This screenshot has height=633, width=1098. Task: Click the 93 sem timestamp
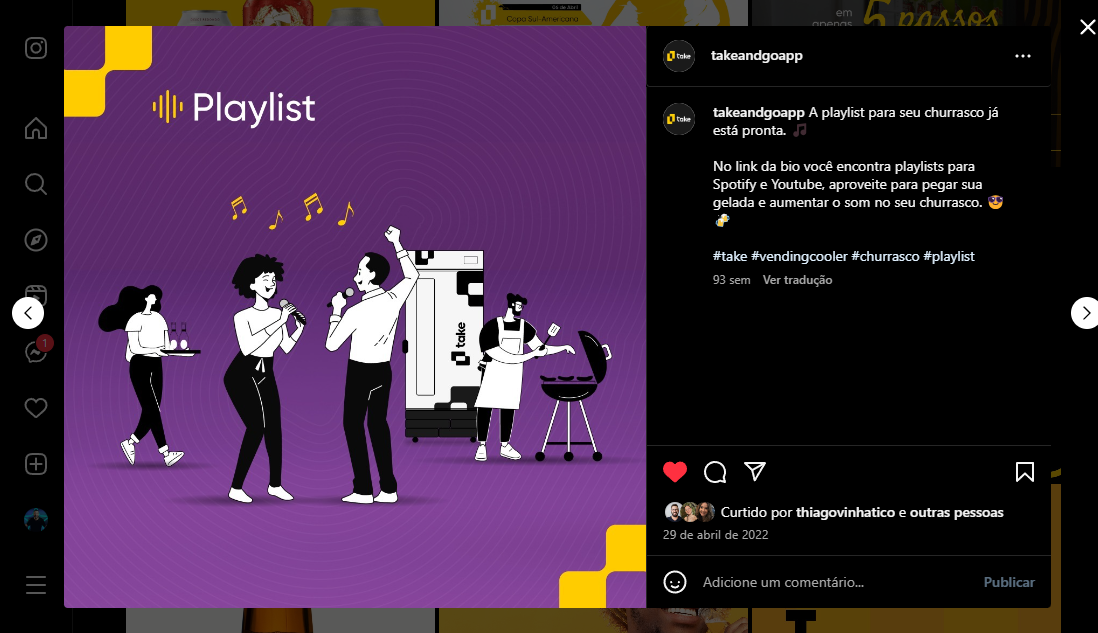[x=731, y=279]
